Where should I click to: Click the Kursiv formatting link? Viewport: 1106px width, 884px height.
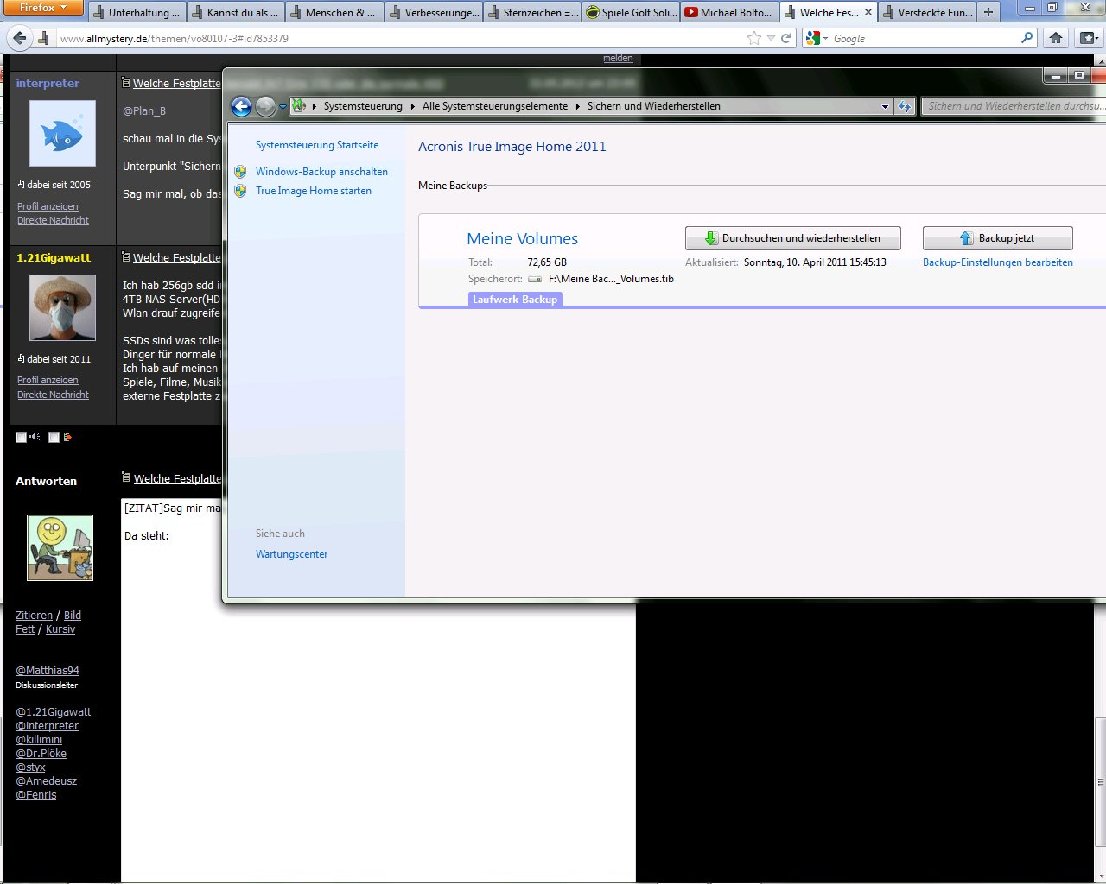point(60,629)
